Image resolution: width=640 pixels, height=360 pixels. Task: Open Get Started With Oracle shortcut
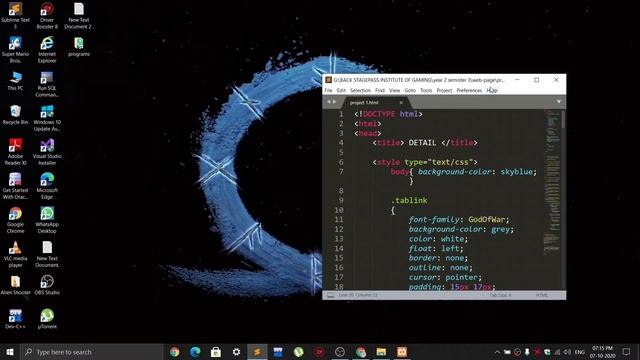point(16,186)
